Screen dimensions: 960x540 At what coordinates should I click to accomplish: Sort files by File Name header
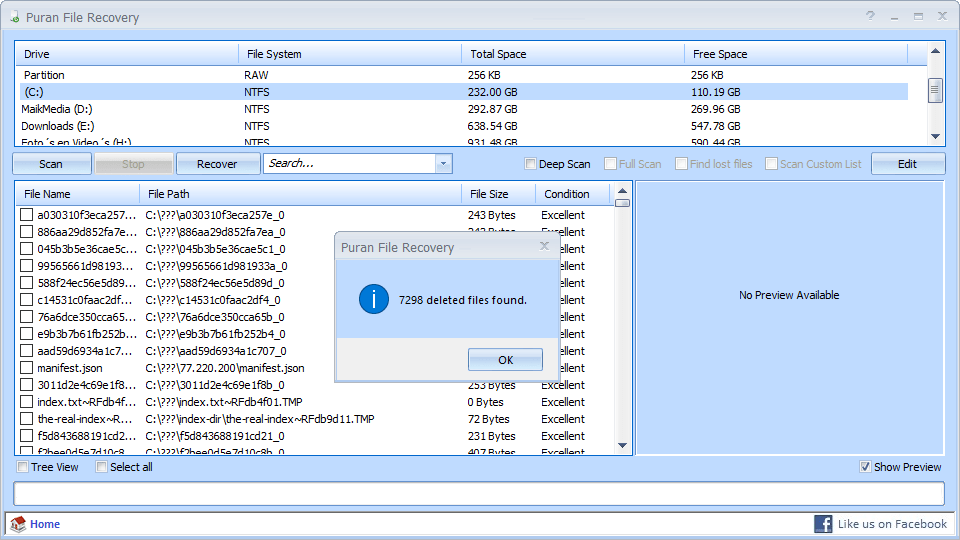tap(78, 194)
